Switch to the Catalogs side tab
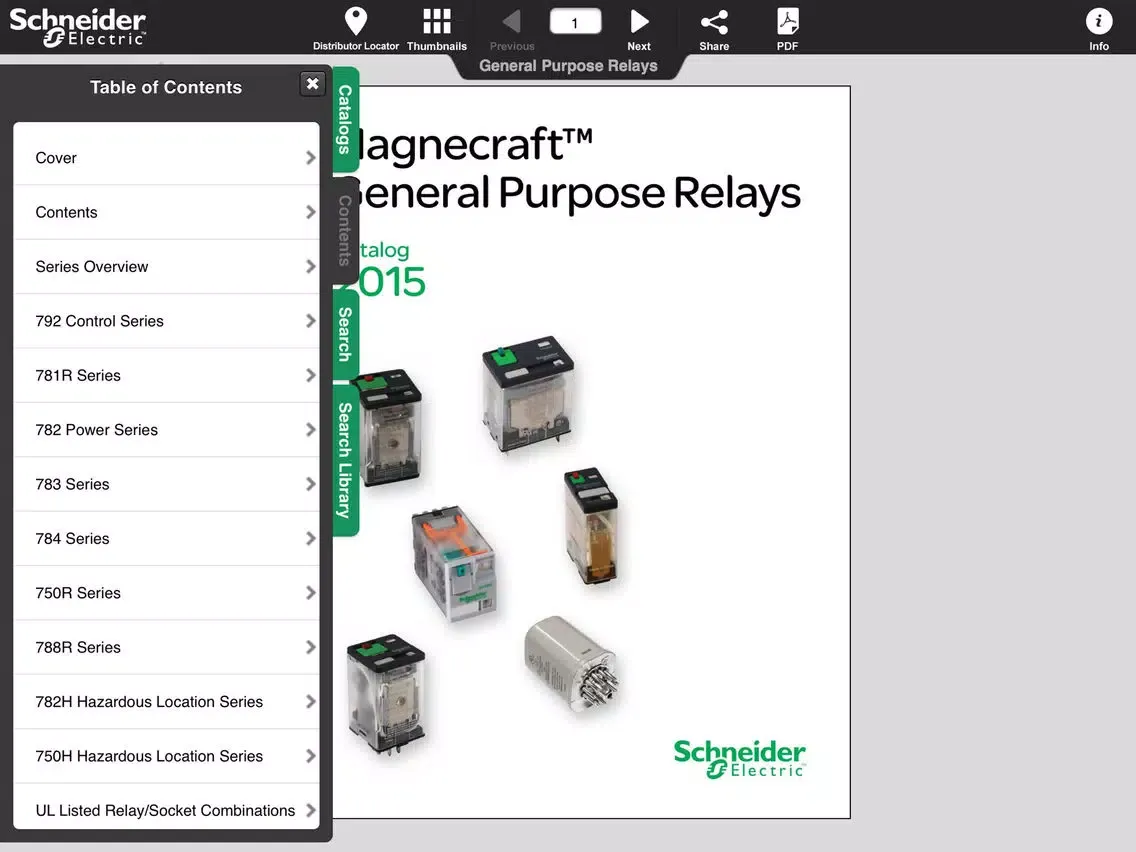The height and width of the screenshot is (852, 1136). (x=346, y=120)
